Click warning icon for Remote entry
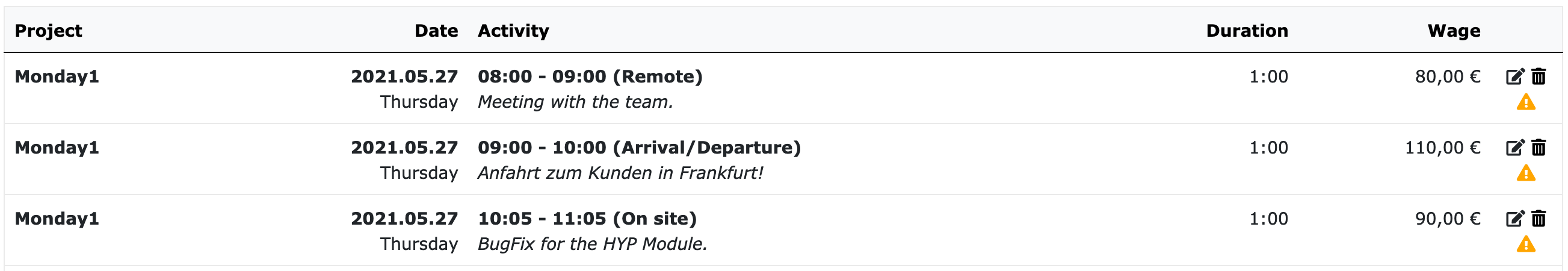Screen dimensions: 1568x271 point(1526,102)
